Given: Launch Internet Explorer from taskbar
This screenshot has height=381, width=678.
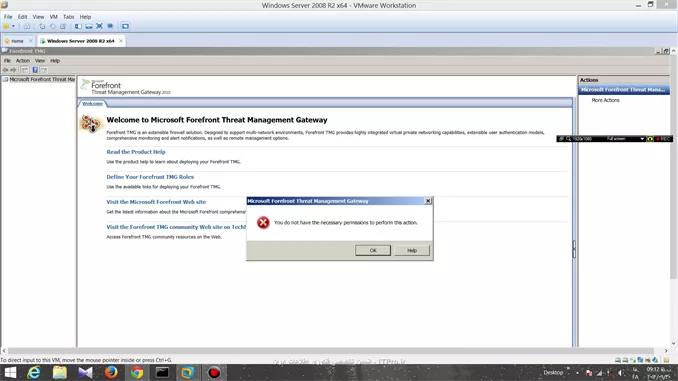Looking at the screenshot, I should pos(34,373).
